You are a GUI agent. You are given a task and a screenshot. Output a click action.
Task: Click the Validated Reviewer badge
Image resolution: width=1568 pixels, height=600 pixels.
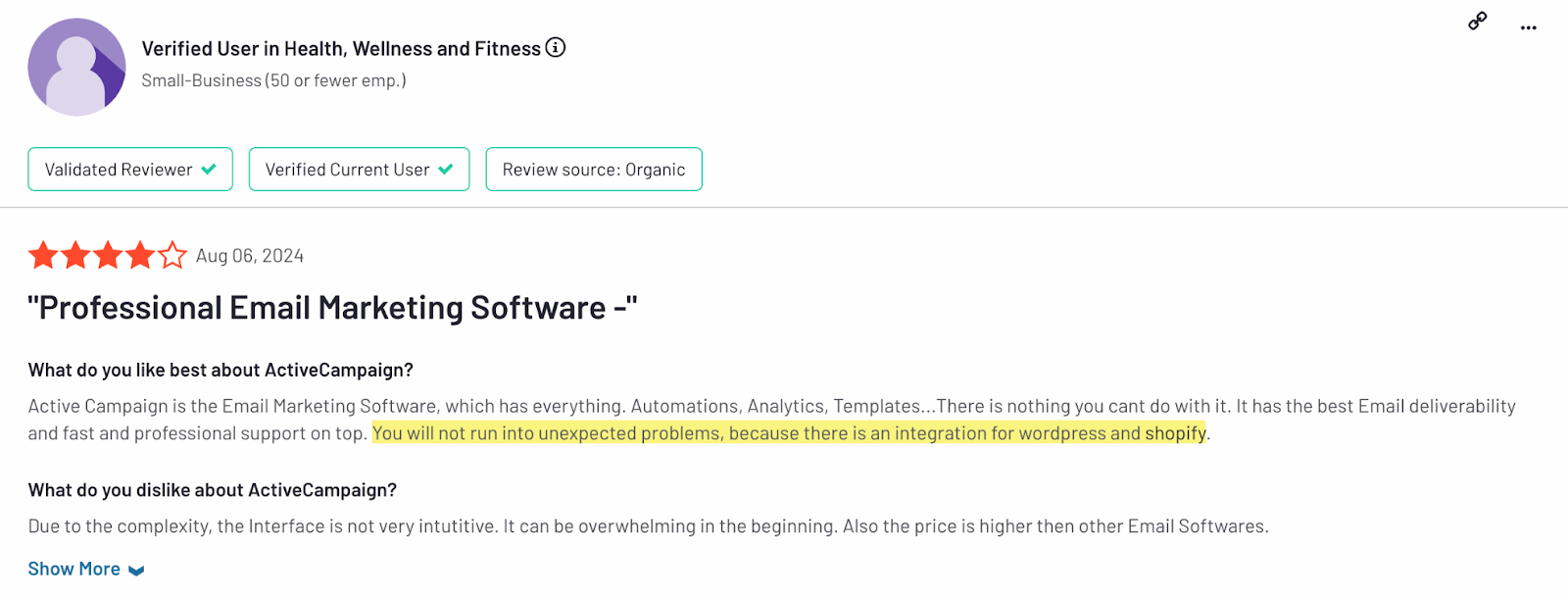[x=130, y=169]
